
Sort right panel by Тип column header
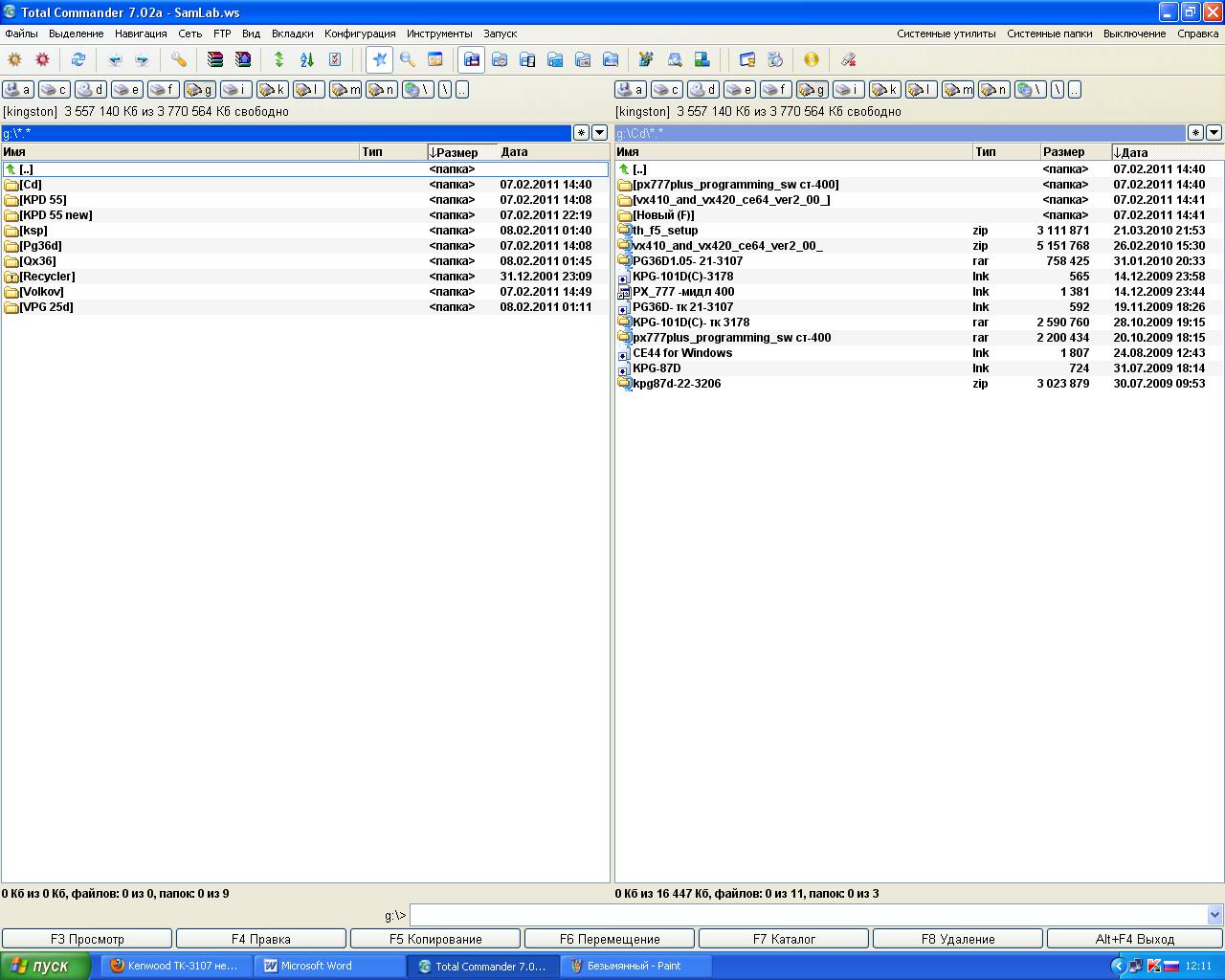pos(1007,151)
